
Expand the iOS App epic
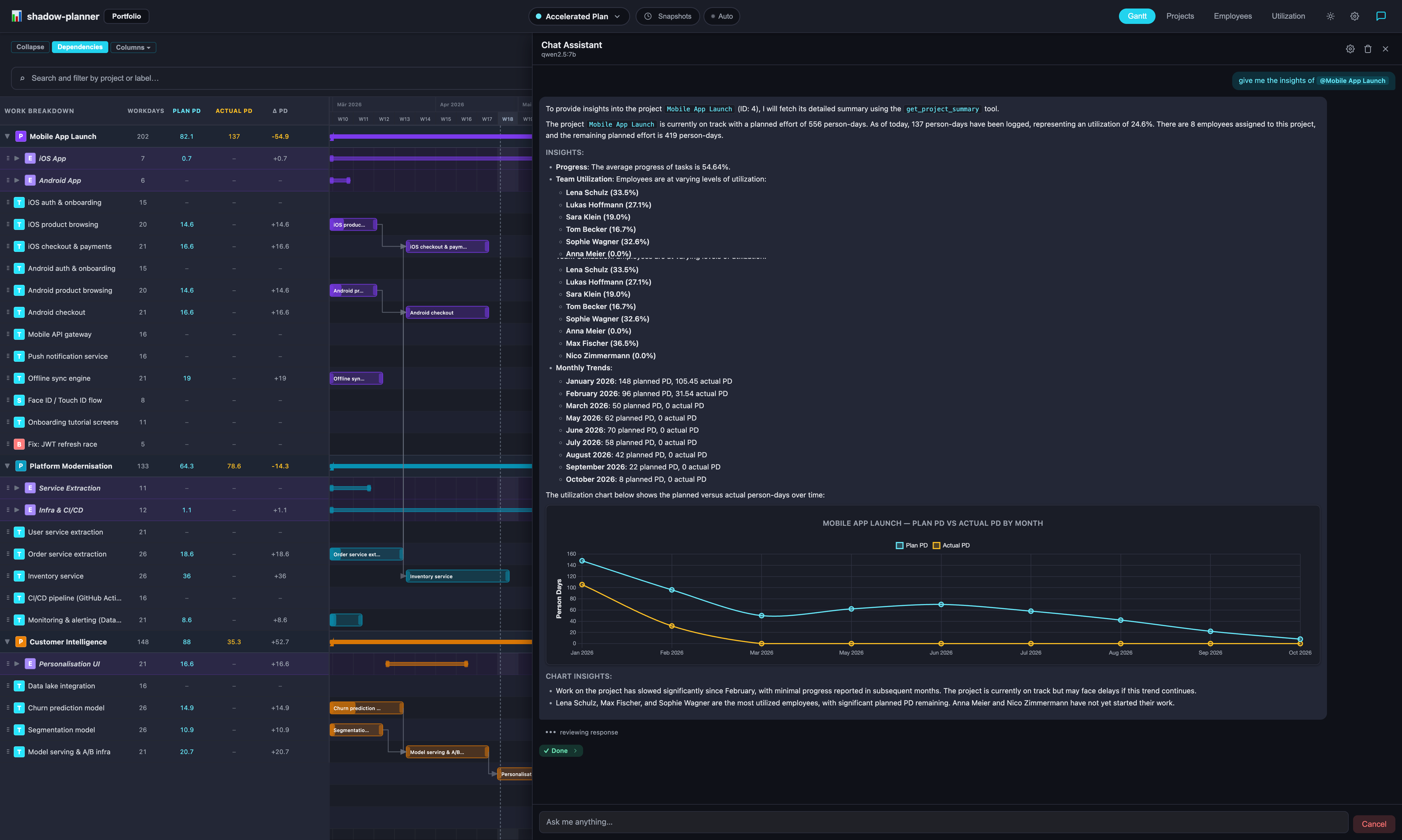[17, 158]
